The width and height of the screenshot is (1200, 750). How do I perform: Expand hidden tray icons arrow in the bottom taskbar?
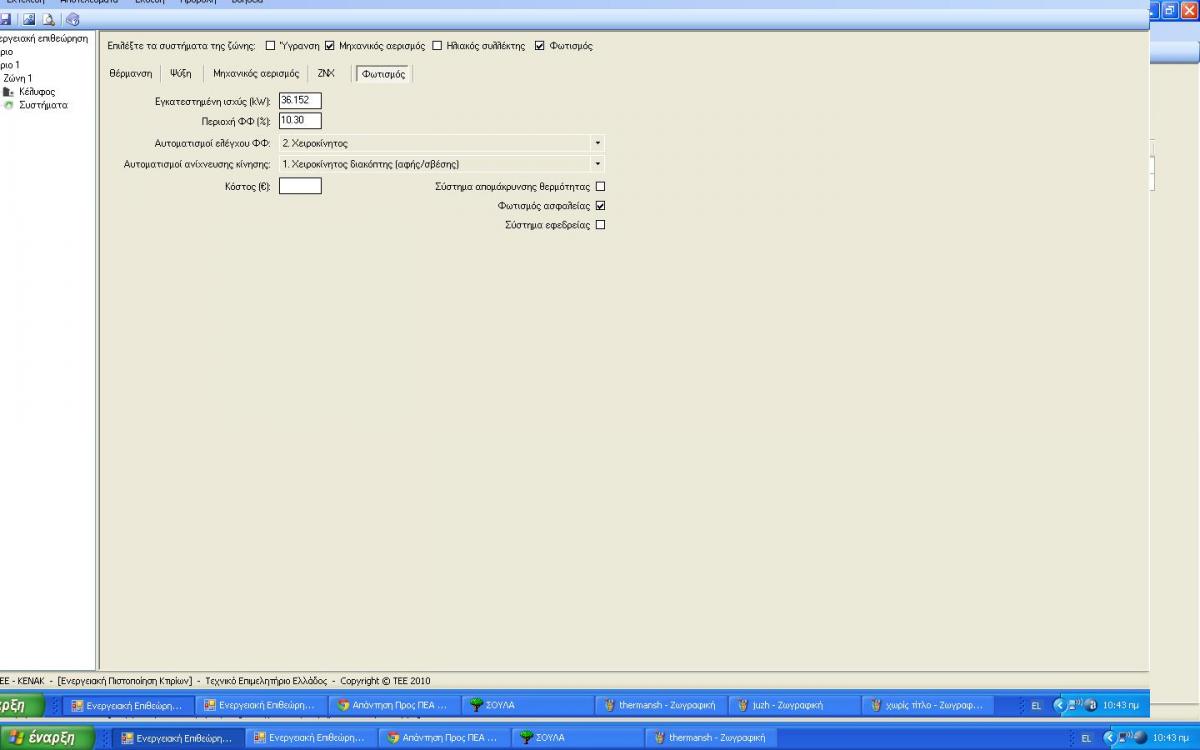pos(1108,738)
